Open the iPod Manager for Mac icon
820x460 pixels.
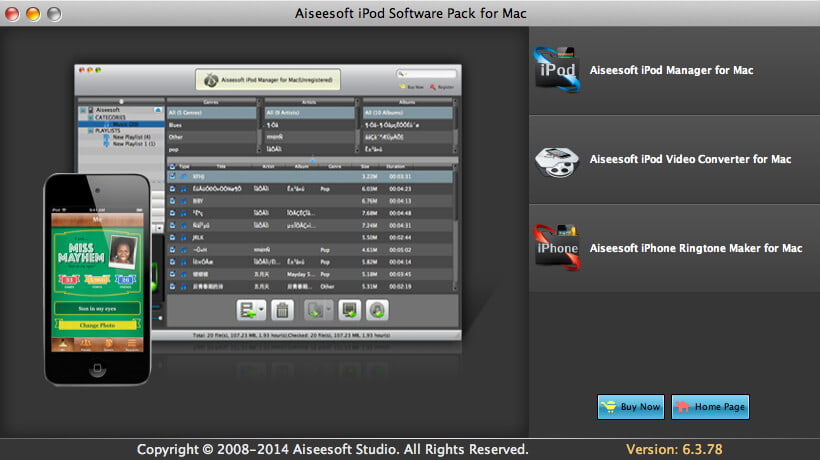click(557, 70)
